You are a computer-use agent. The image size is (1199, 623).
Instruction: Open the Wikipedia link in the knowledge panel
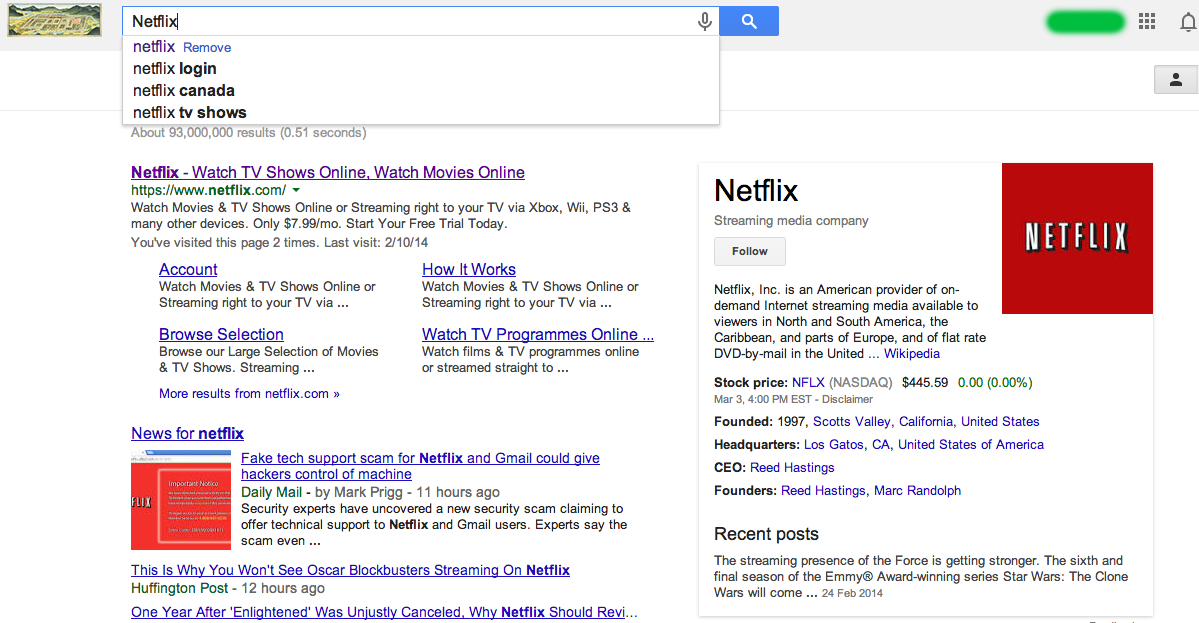click(x=912, y=354)
